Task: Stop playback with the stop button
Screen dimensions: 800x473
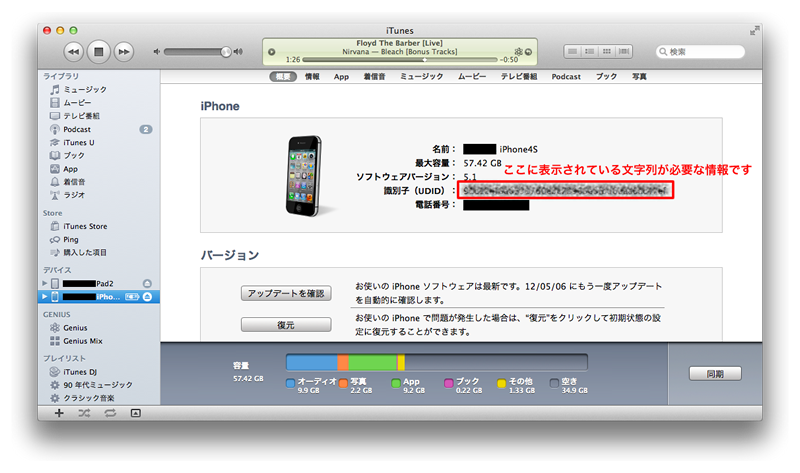Action: (x=99, y=52)
